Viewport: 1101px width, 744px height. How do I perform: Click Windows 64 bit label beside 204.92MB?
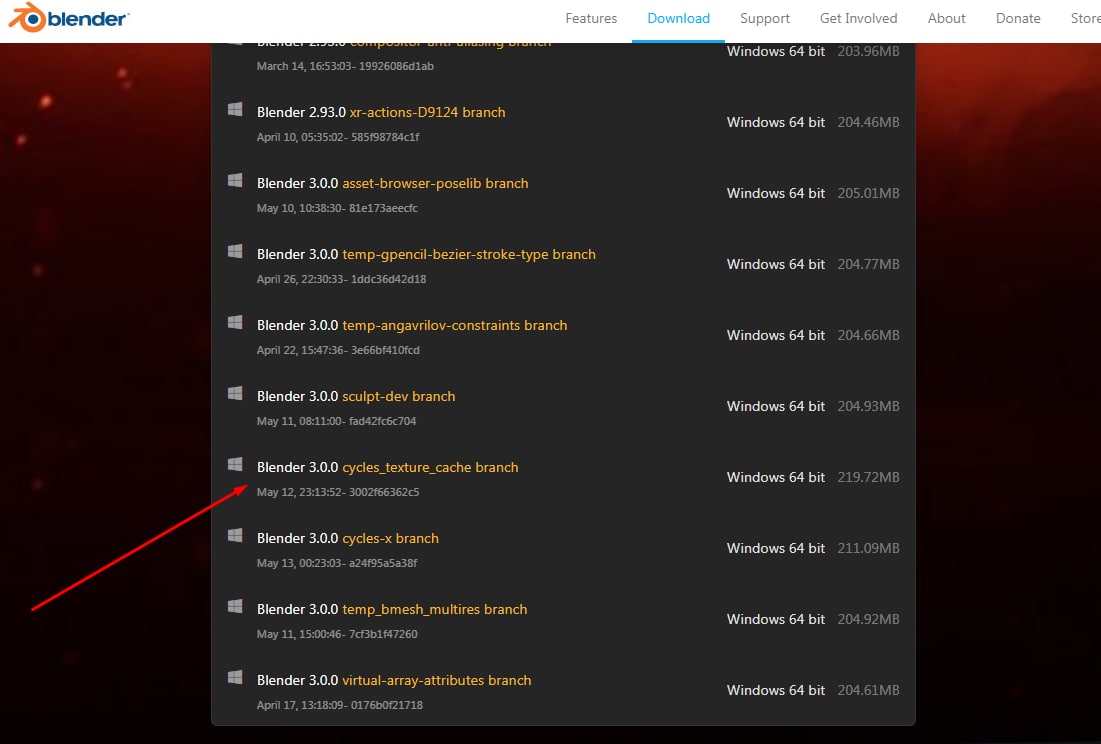pos(776,619)
